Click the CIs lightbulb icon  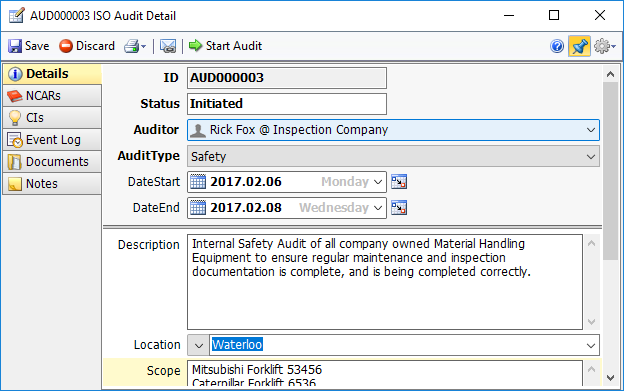click(x=15, y=118)
